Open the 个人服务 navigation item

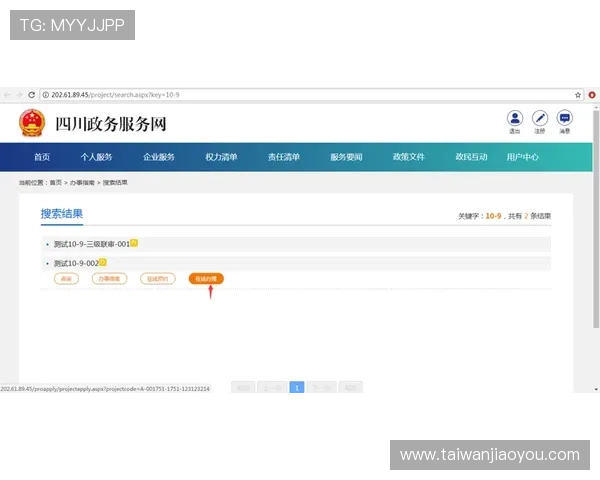tap(96, 157)
